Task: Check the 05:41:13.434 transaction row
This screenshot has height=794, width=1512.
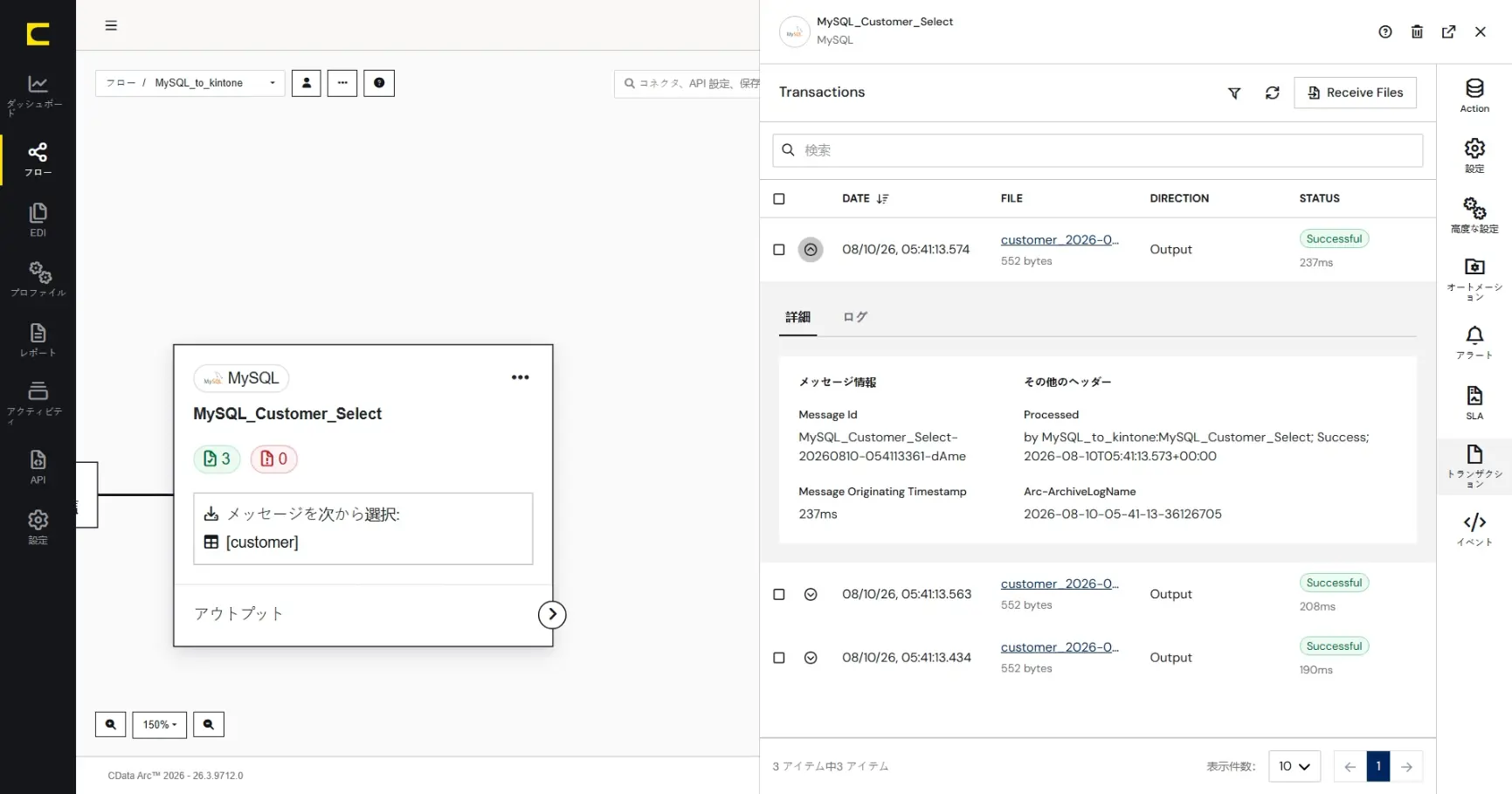Action: pyautogui.click(x=779, y=658)
